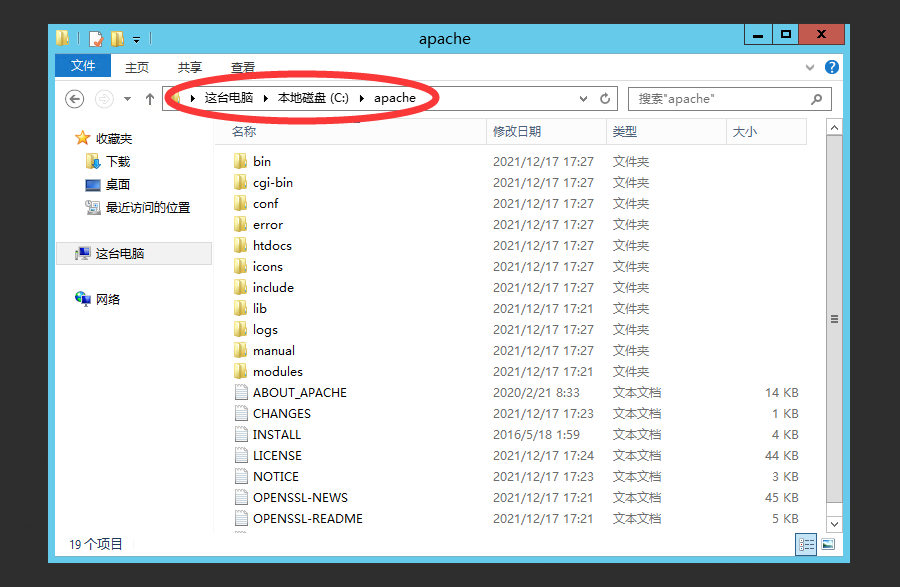Screen dimensions: 900x587
Task: Click the search magnifier icon
Action: (x=816, y=99)
